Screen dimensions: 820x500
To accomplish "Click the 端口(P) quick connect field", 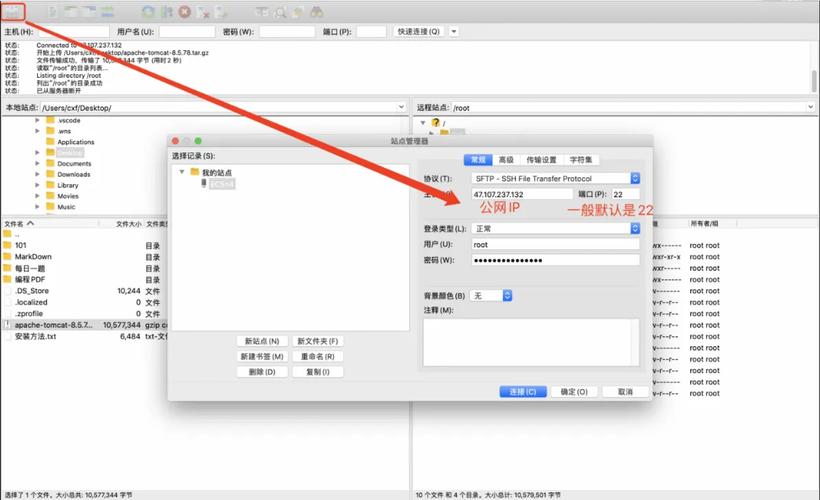I will [371, 32].
